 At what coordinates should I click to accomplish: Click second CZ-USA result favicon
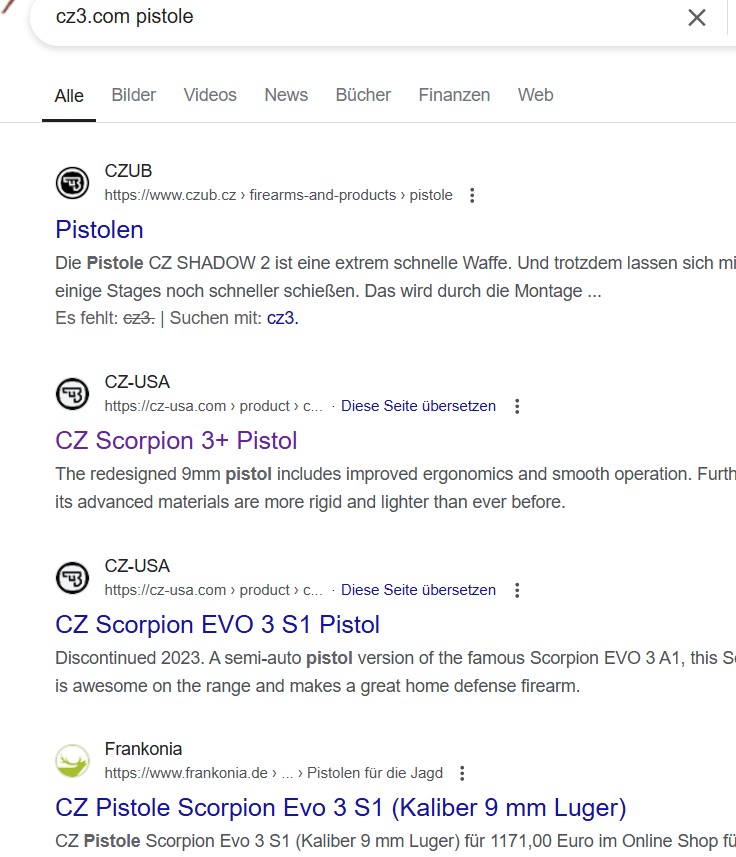point(72,578)
